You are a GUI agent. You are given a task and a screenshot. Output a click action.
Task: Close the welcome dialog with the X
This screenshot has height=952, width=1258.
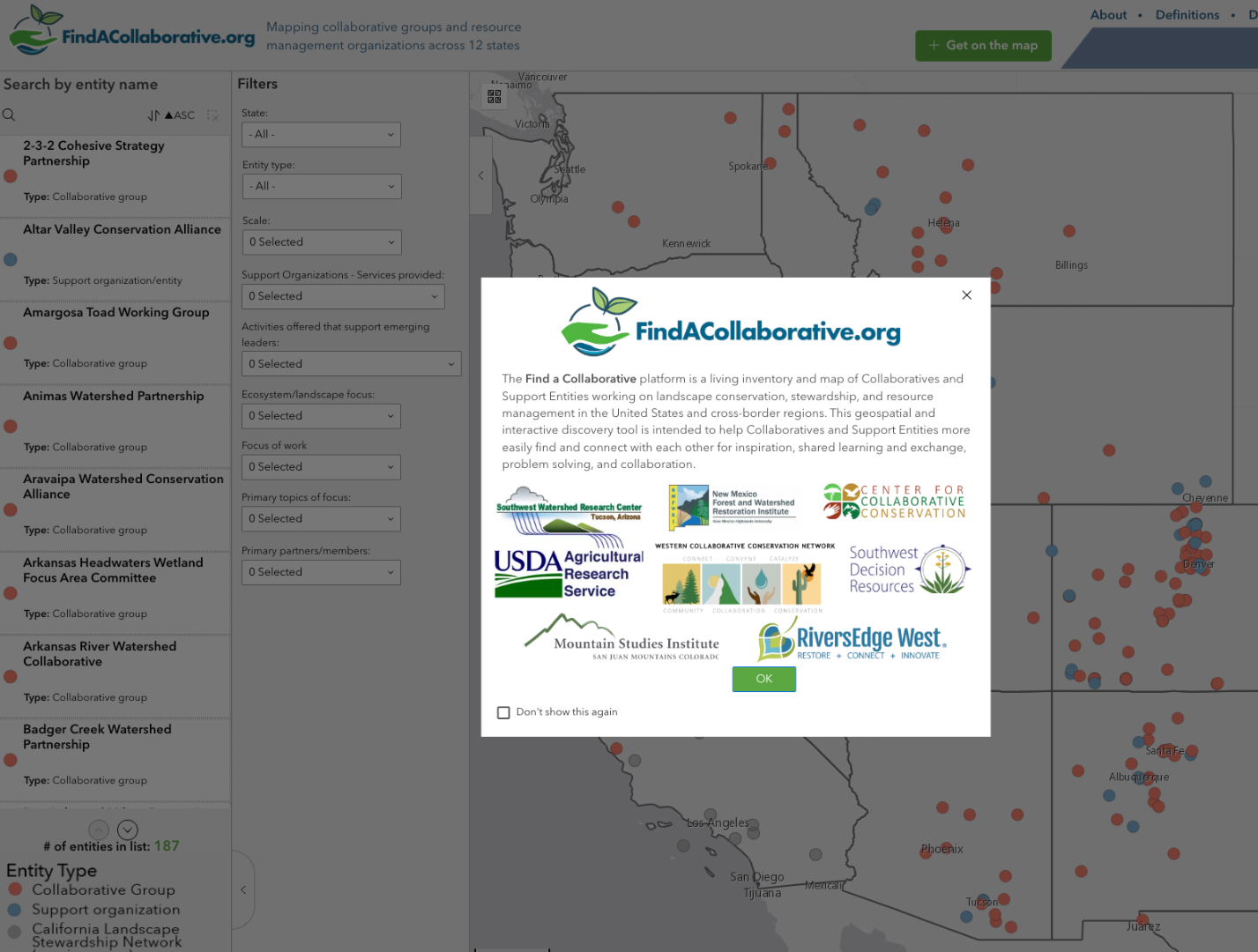pos(967,295)
